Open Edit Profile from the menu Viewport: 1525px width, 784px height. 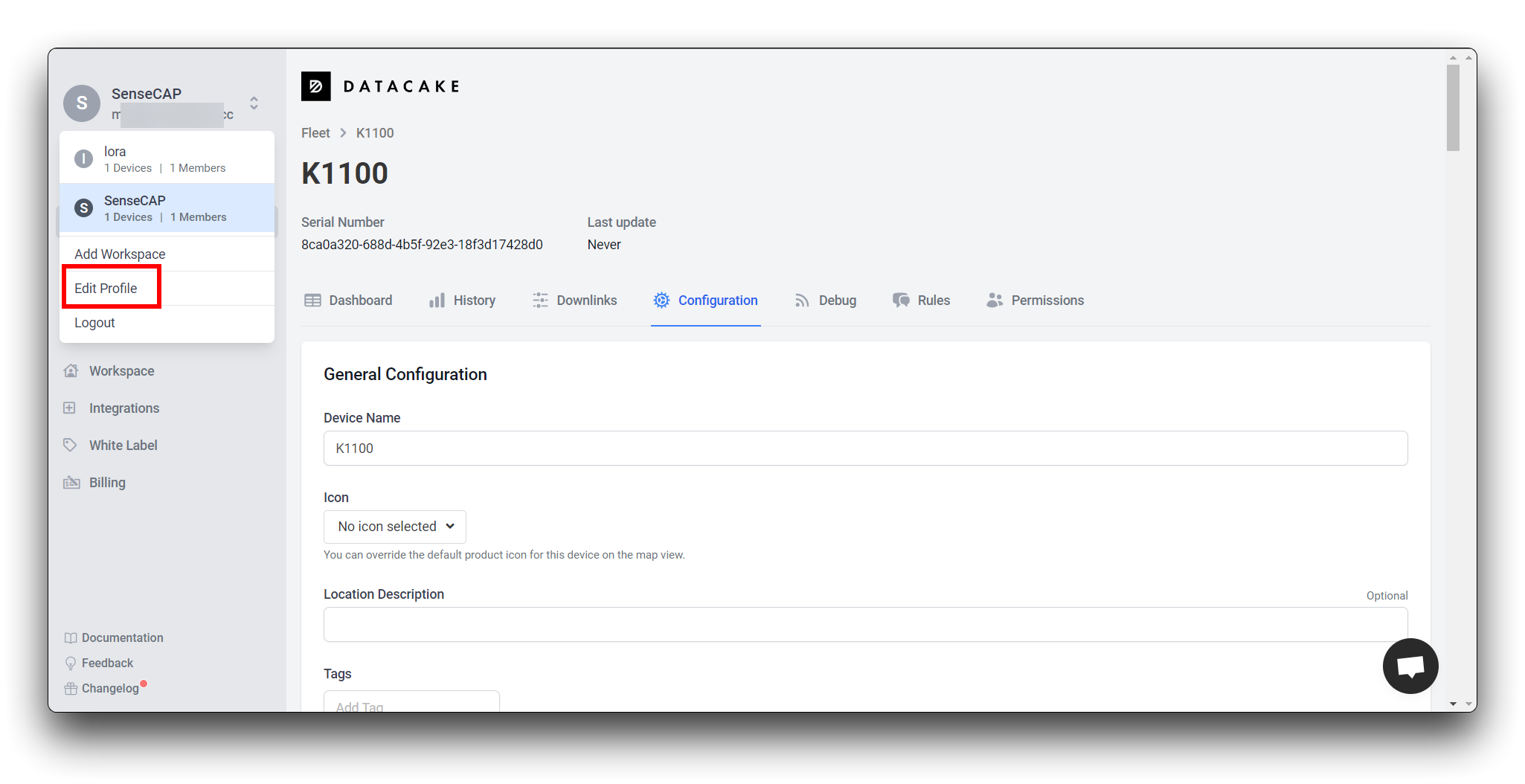106,289
